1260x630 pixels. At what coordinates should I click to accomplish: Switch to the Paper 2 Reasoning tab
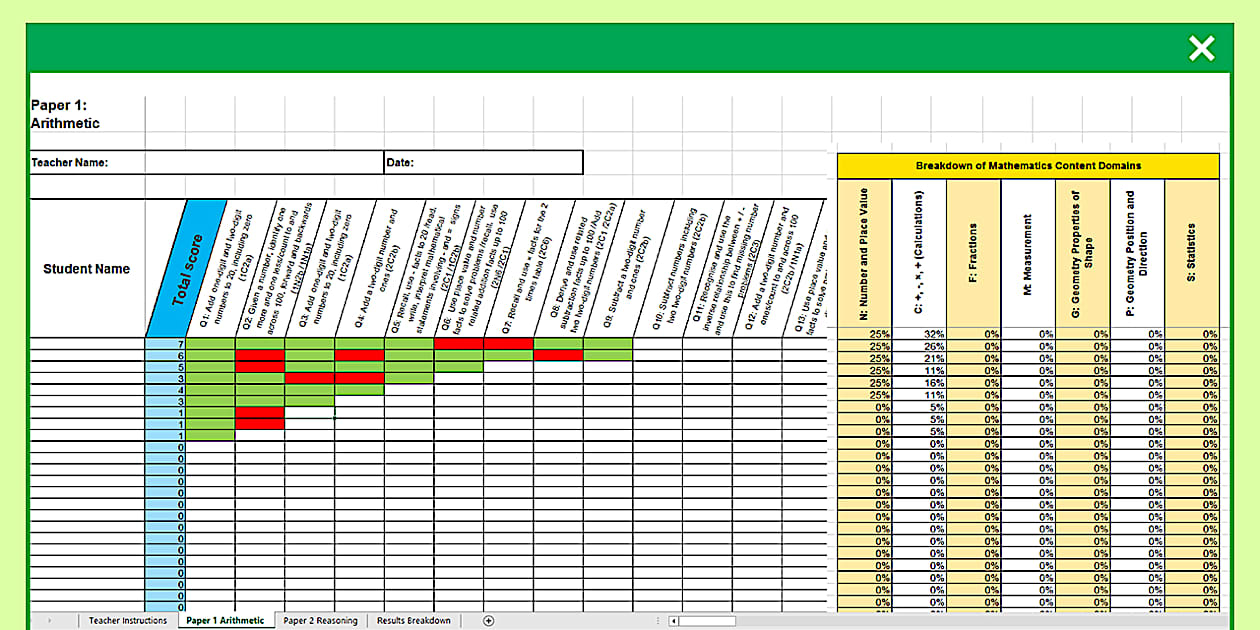[x=320, y=621]
